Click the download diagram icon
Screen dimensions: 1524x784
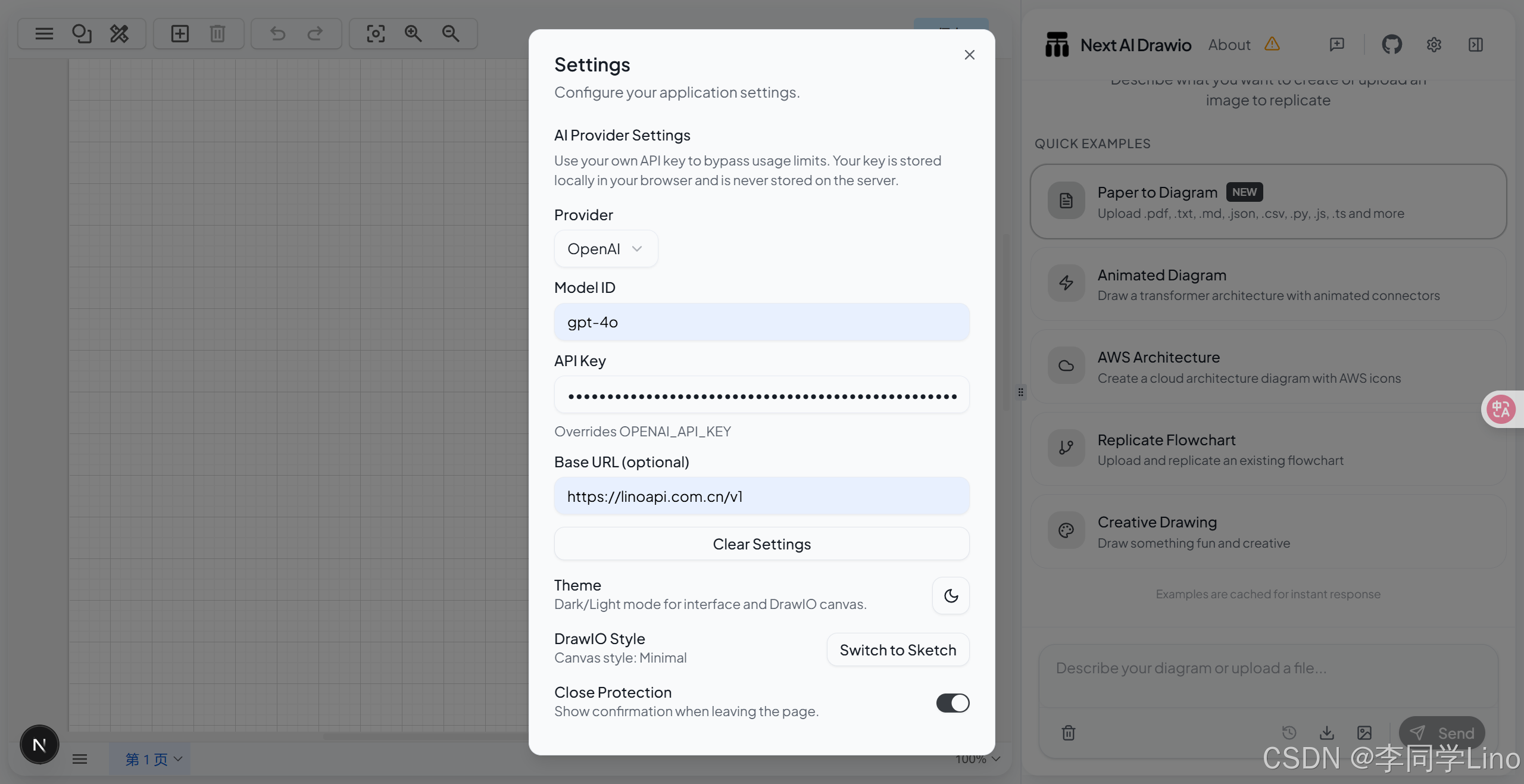[x=1327, y=732]
